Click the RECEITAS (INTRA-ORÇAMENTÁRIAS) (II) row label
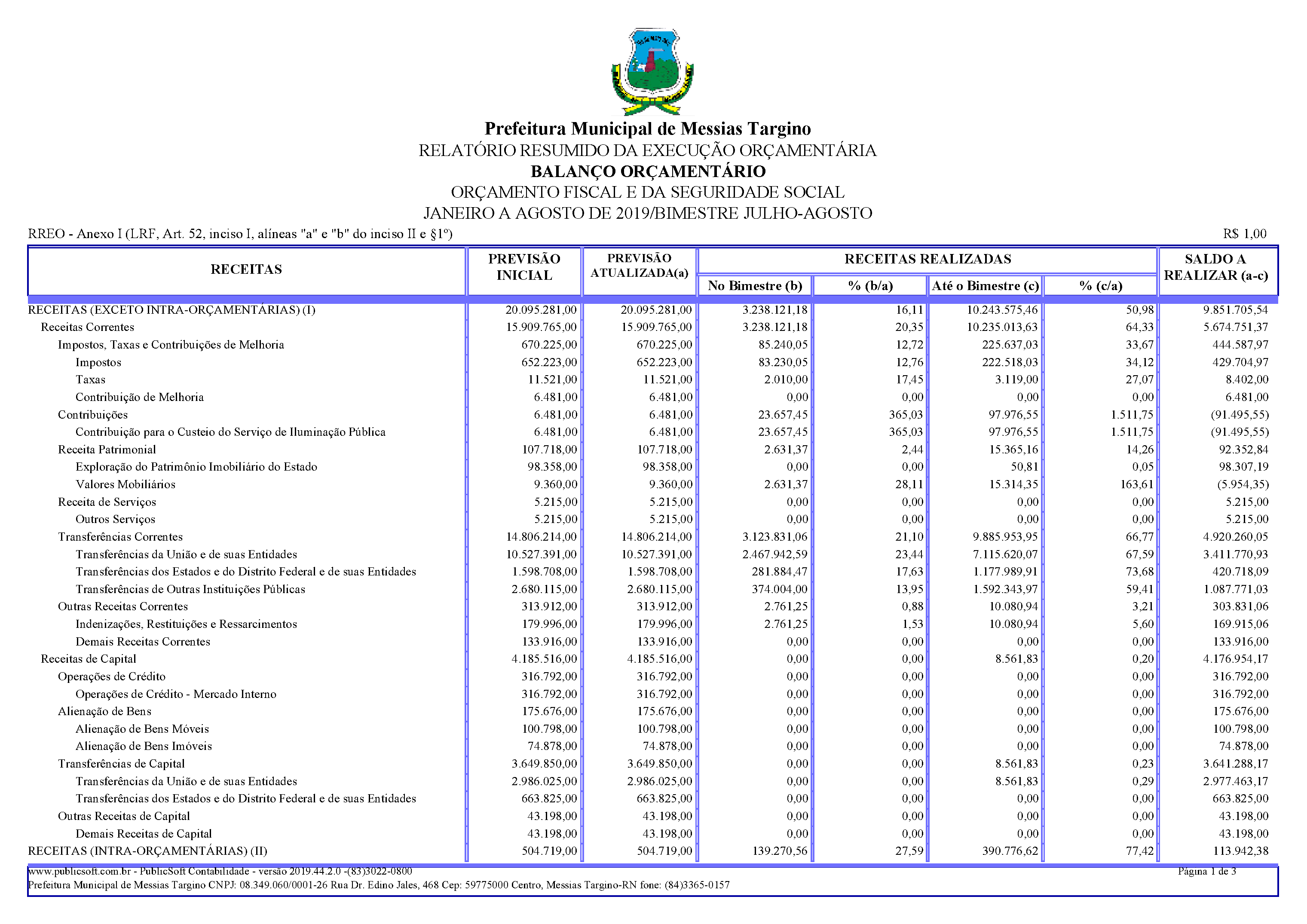Viewport: 1307px width, 924px height. [147, 851]
